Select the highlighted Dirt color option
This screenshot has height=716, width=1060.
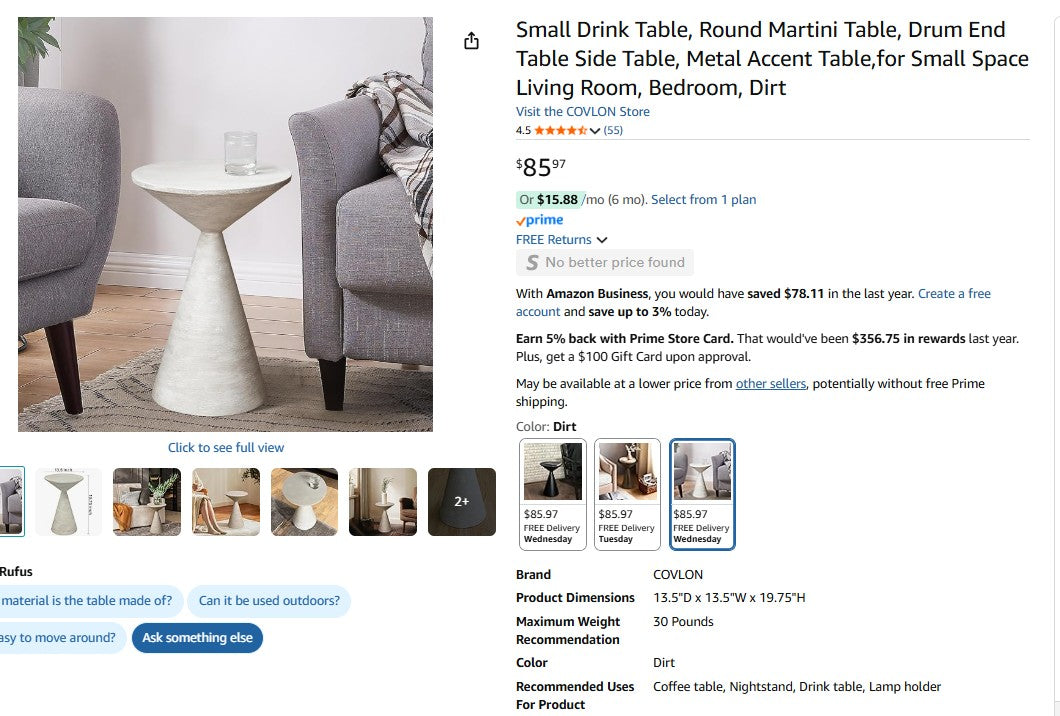pos(702,494)
